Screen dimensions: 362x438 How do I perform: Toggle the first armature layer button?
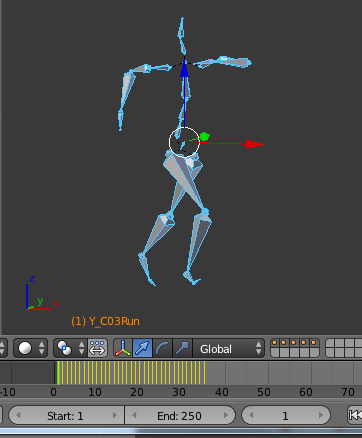pos(275,343)
